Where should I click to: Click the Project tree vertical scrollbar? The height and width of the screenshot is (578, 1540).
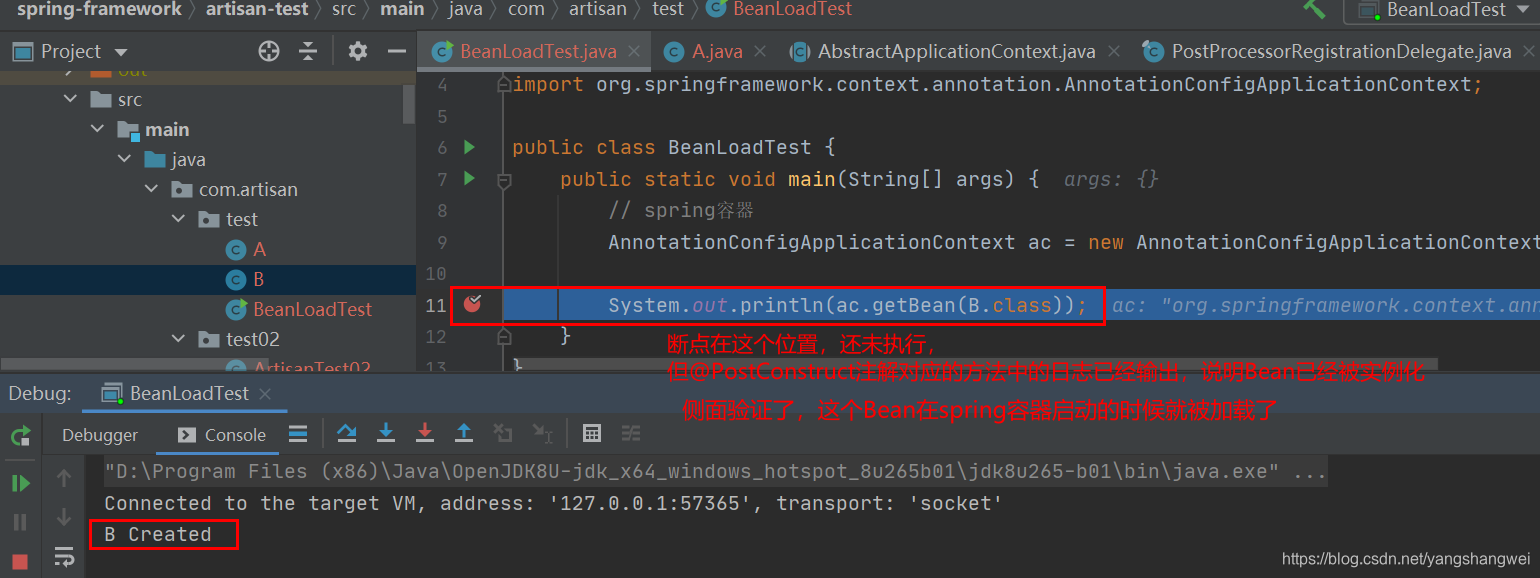[x=408, y=103]
